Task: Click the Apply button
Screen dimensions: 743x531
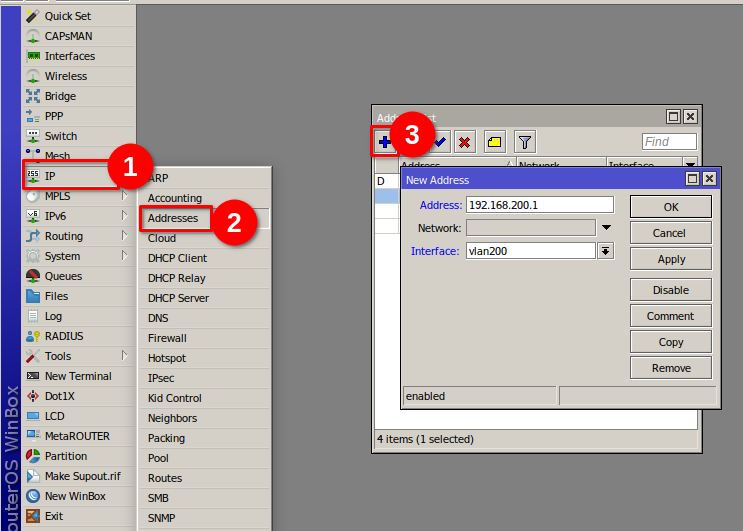Action: coord(671,259)
